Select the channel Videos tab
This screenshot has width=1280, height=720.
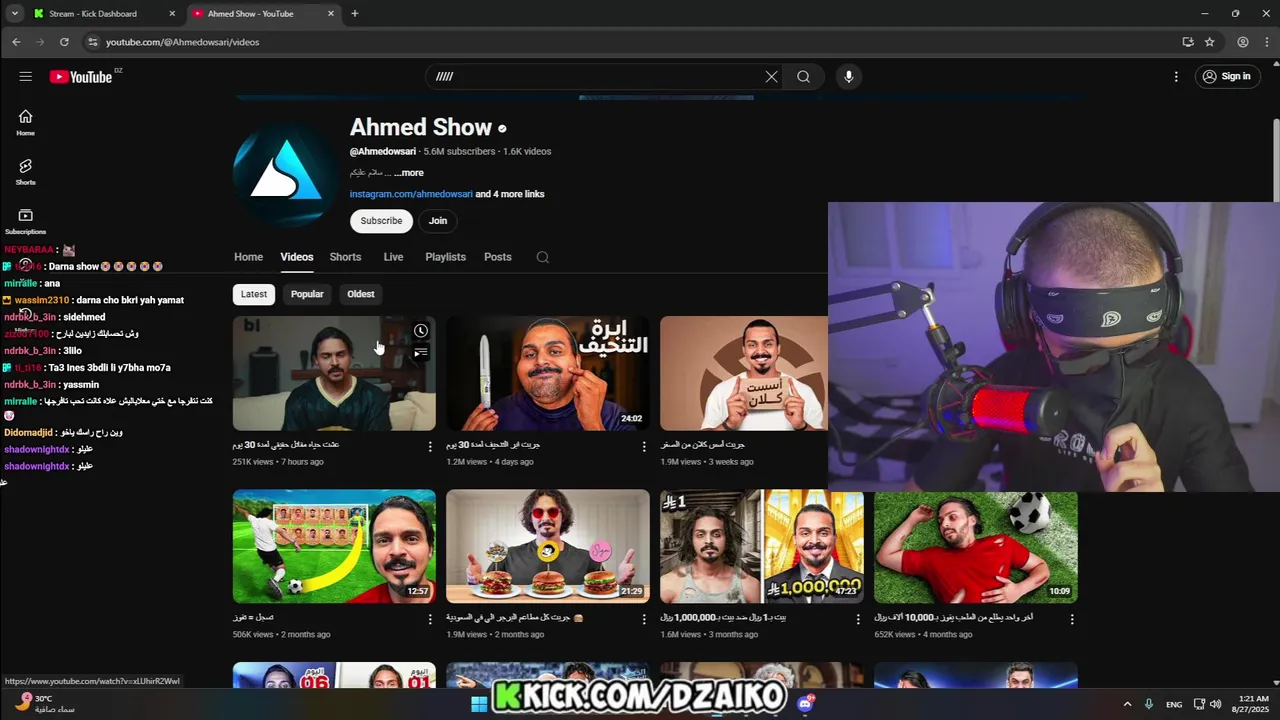(297, 257)
